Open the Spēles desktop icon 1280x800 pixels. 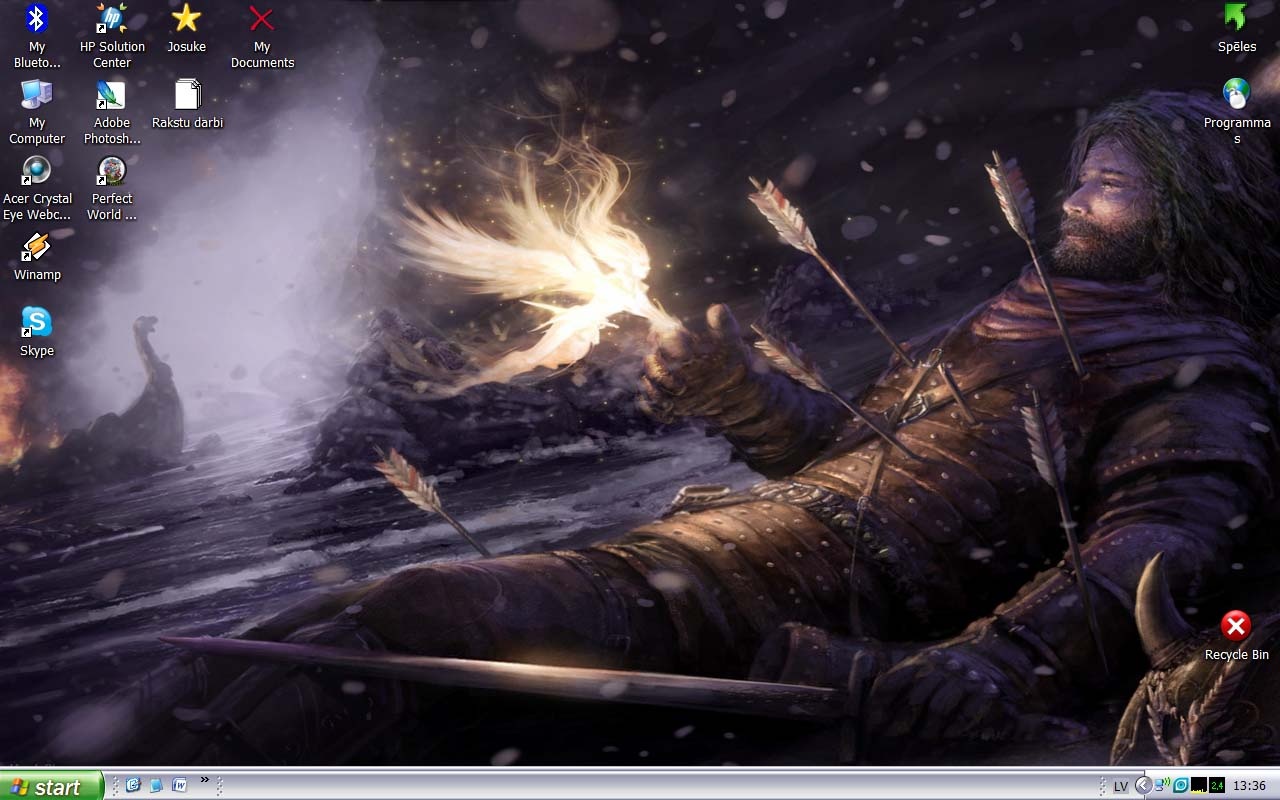(1237, 28)
